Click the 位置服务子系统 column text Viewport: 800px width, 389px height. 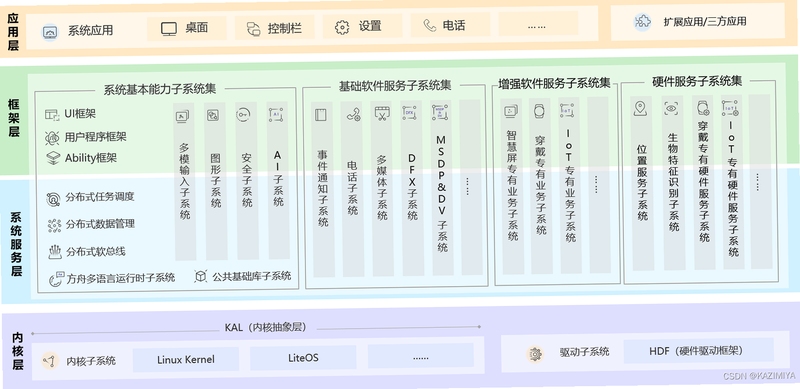(x=642, y=182)
